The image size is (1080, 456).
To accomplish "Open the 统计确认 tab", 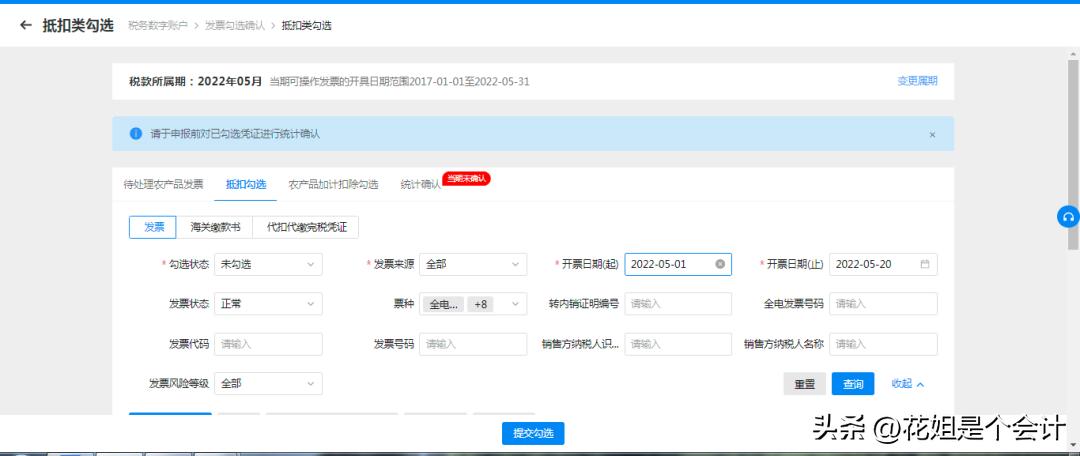I will pos(420,185).
